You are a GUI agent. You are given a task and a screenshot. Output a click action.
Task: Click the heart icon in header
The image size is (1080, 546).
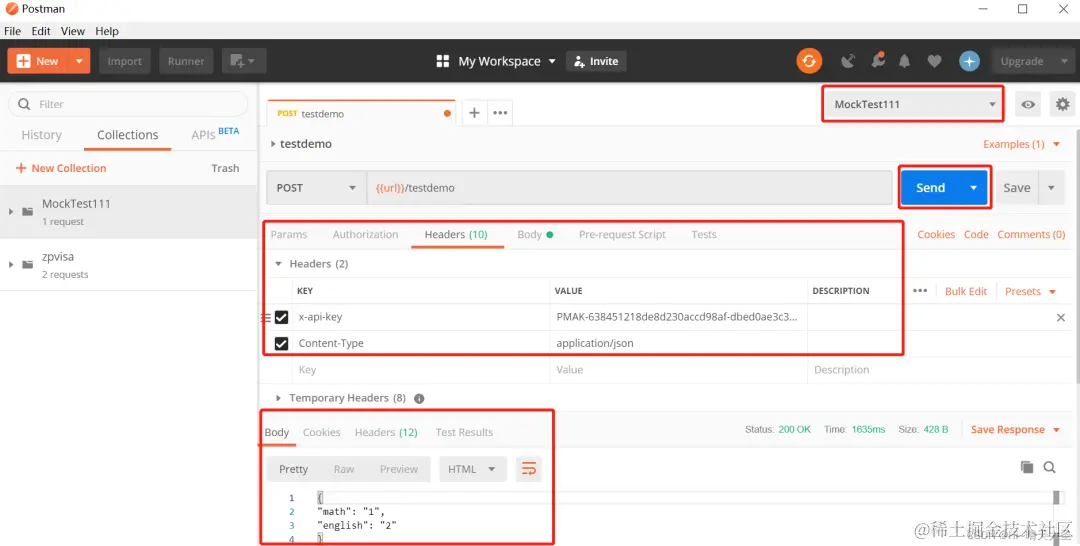pyautogui.click(x=934, y=61)
